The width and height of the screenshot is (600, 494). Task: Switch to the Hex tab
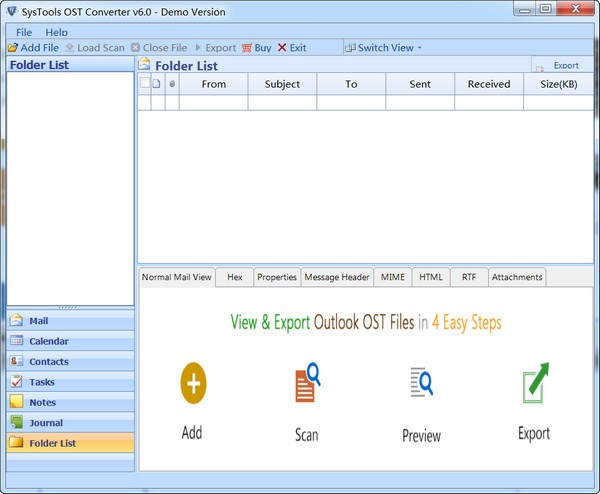pos(235,277)
